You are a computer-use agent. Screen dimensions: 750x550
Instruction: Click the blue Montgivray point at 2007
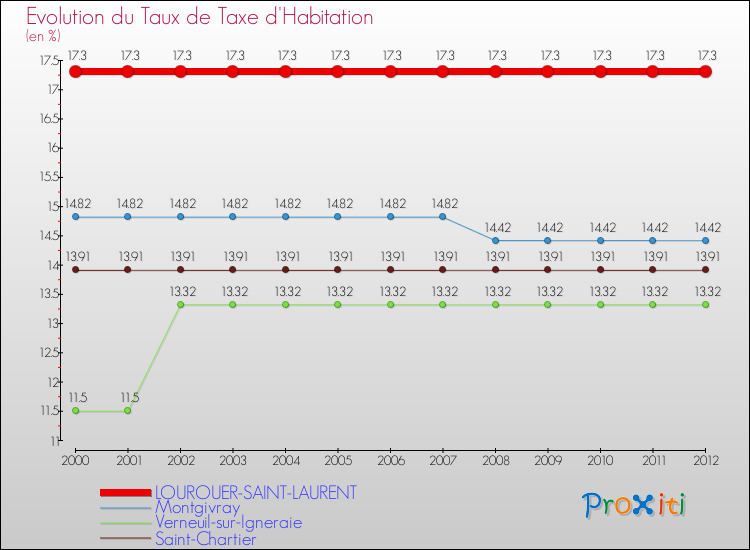click(x=442, y=217)
